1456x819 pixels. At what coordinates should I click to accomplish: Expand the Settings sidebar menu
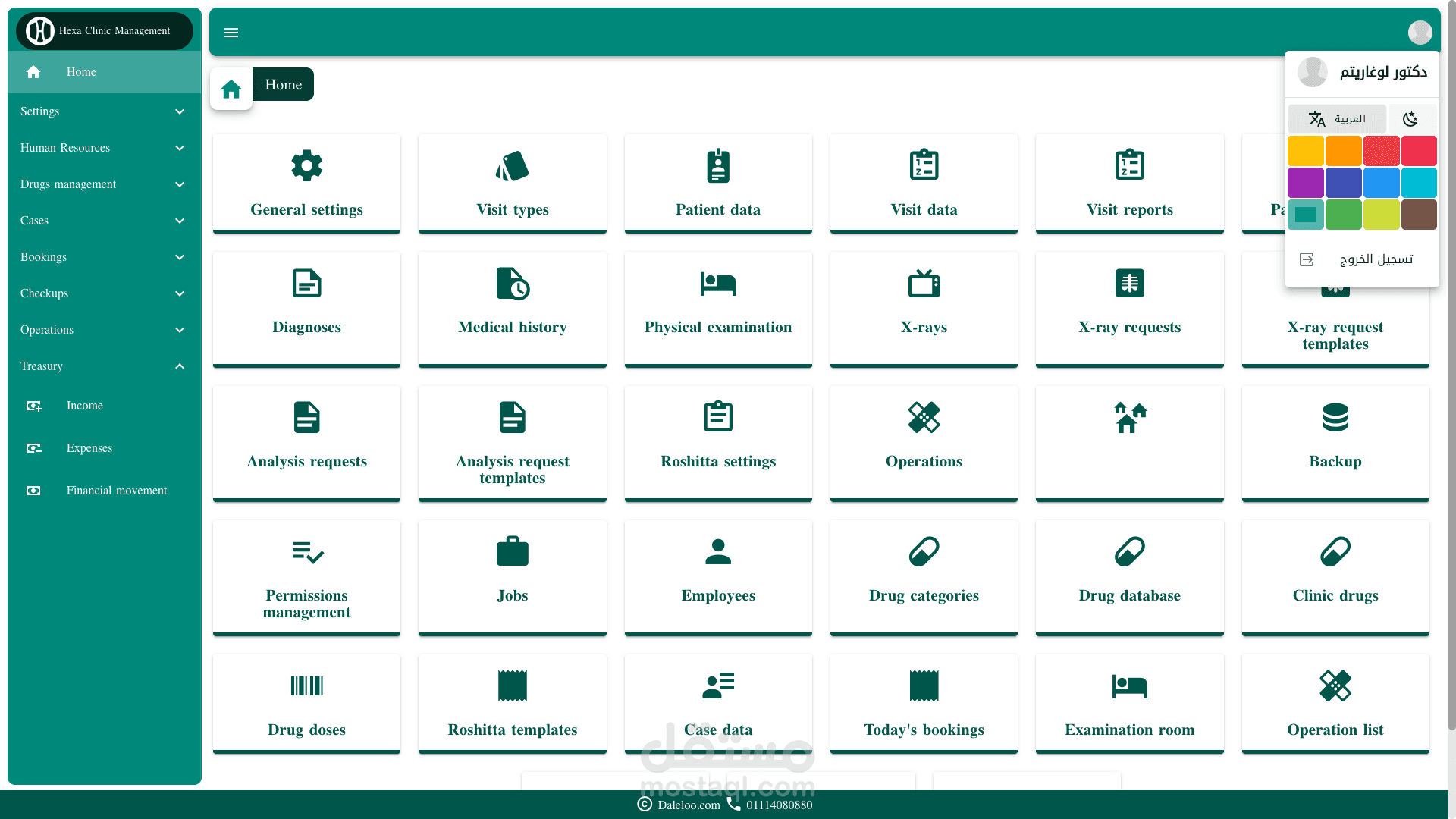pos(105,111)
